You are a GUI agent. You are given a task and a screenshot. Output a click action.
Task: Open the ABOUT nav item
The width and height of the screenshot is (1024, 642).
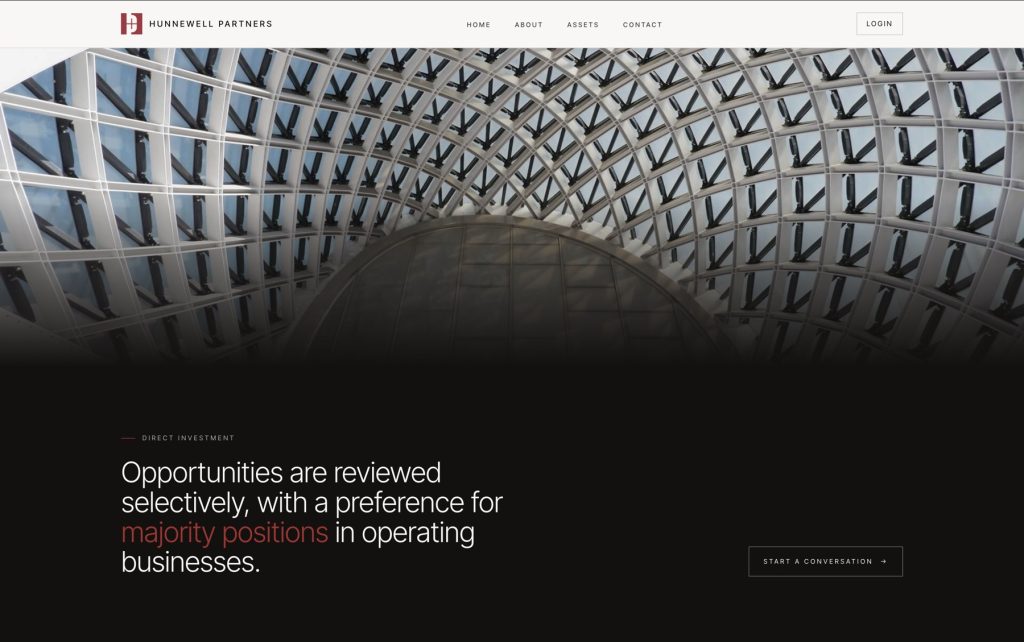coord(528,25)
